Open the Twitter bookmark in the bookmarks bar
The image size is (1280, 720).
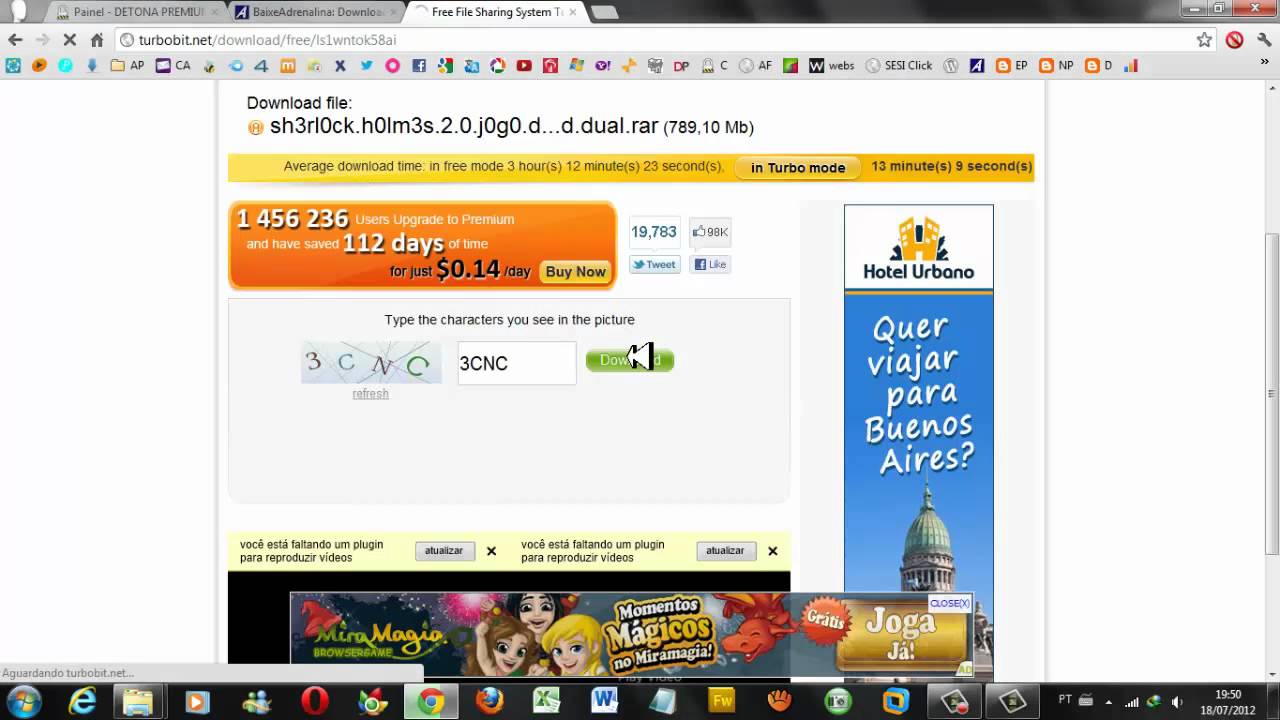[x=366, y=66]
